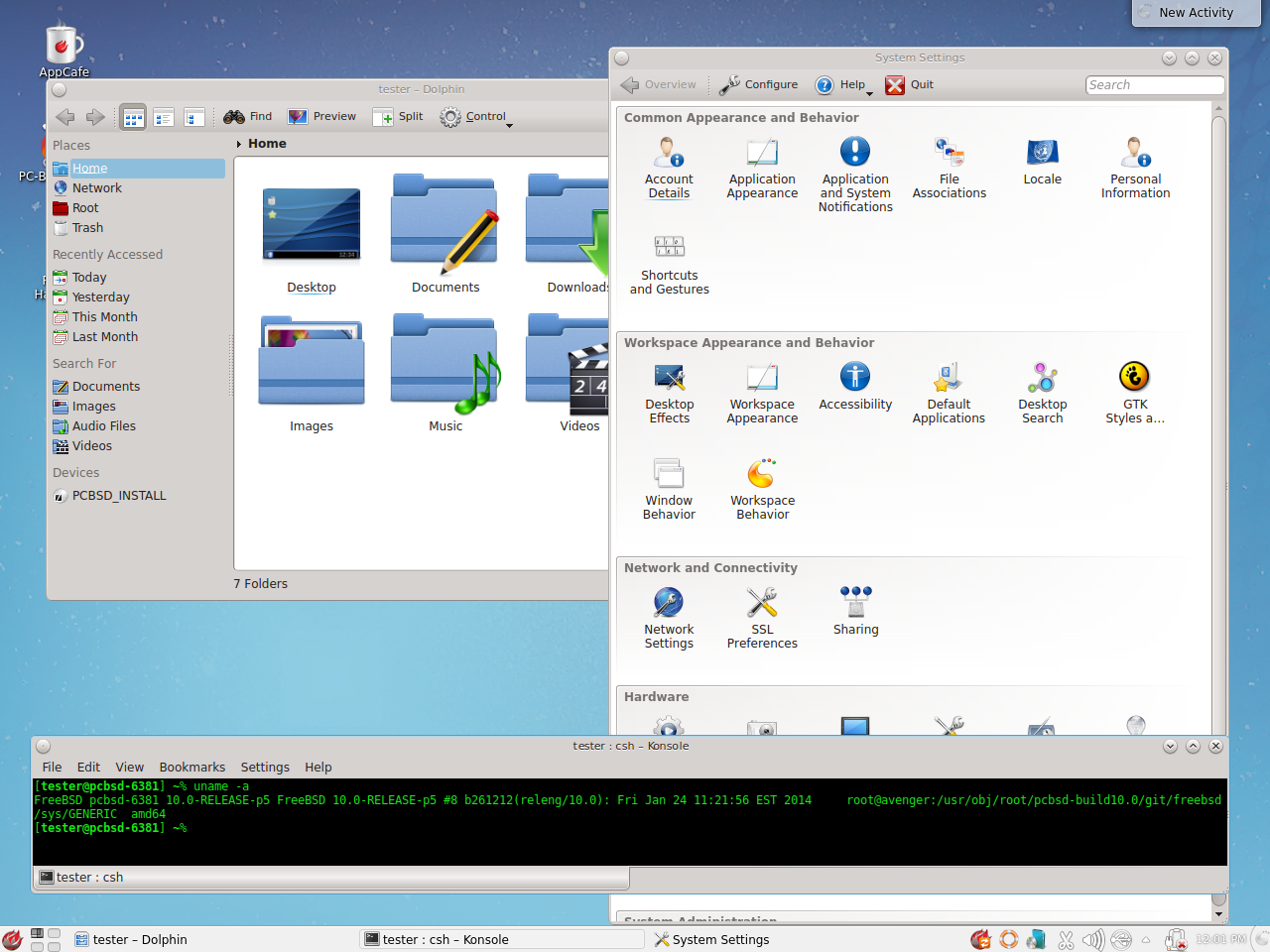
Task: Focus the System Settings search field
Action: click(x=1155, y=85)
